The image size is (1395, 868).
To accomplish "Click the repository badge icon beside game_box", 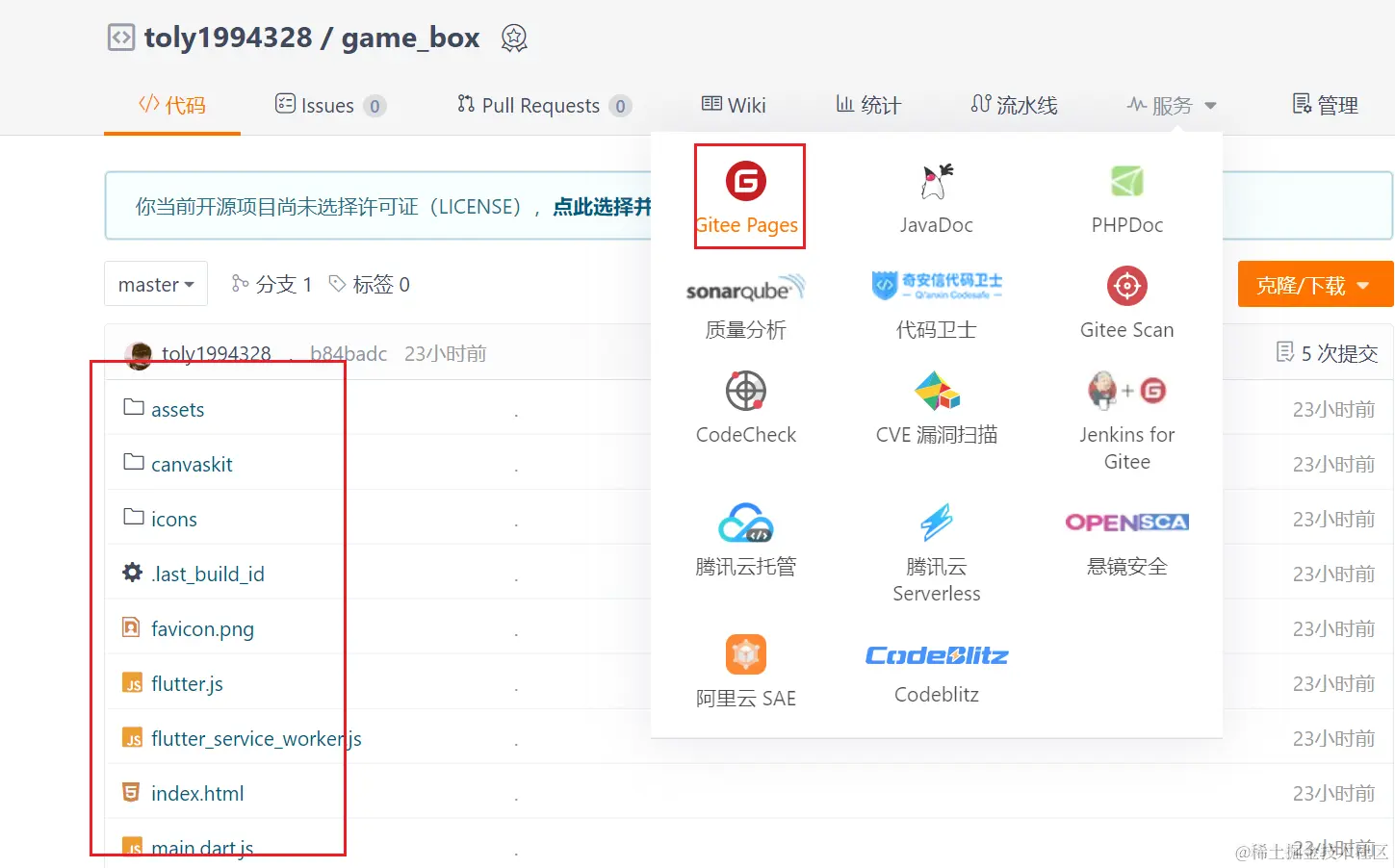I will point(514,38).
